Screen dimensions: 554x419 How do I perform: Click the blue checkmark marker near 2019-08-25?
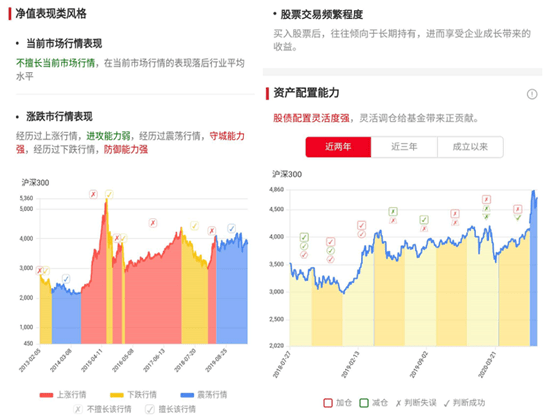coord(231,229)
